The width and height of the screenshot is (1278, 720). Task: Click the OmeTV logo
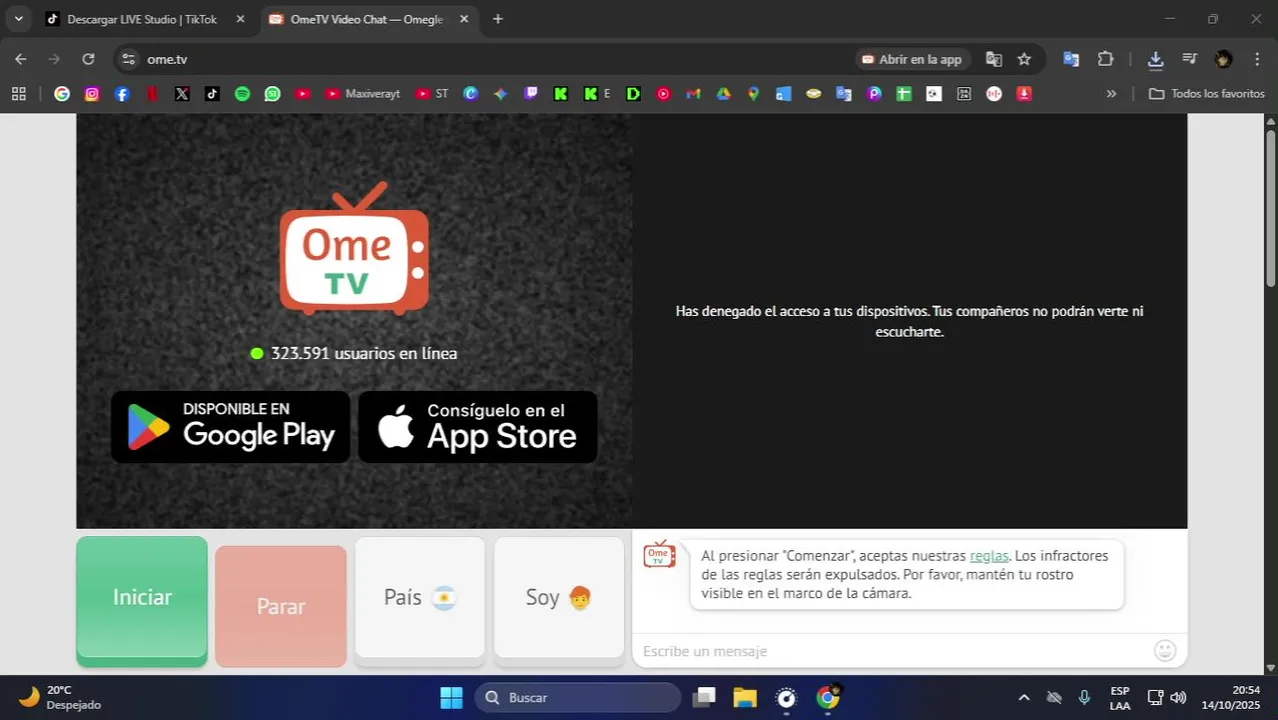[354, 248]
